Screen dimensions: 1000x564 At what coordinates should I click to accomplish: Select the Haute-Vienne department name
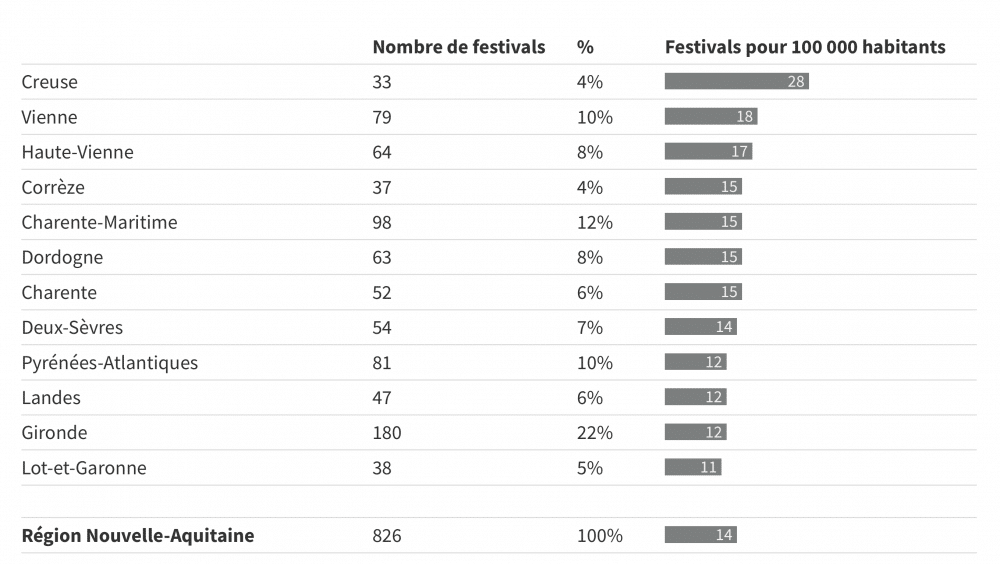coord(77,152)
